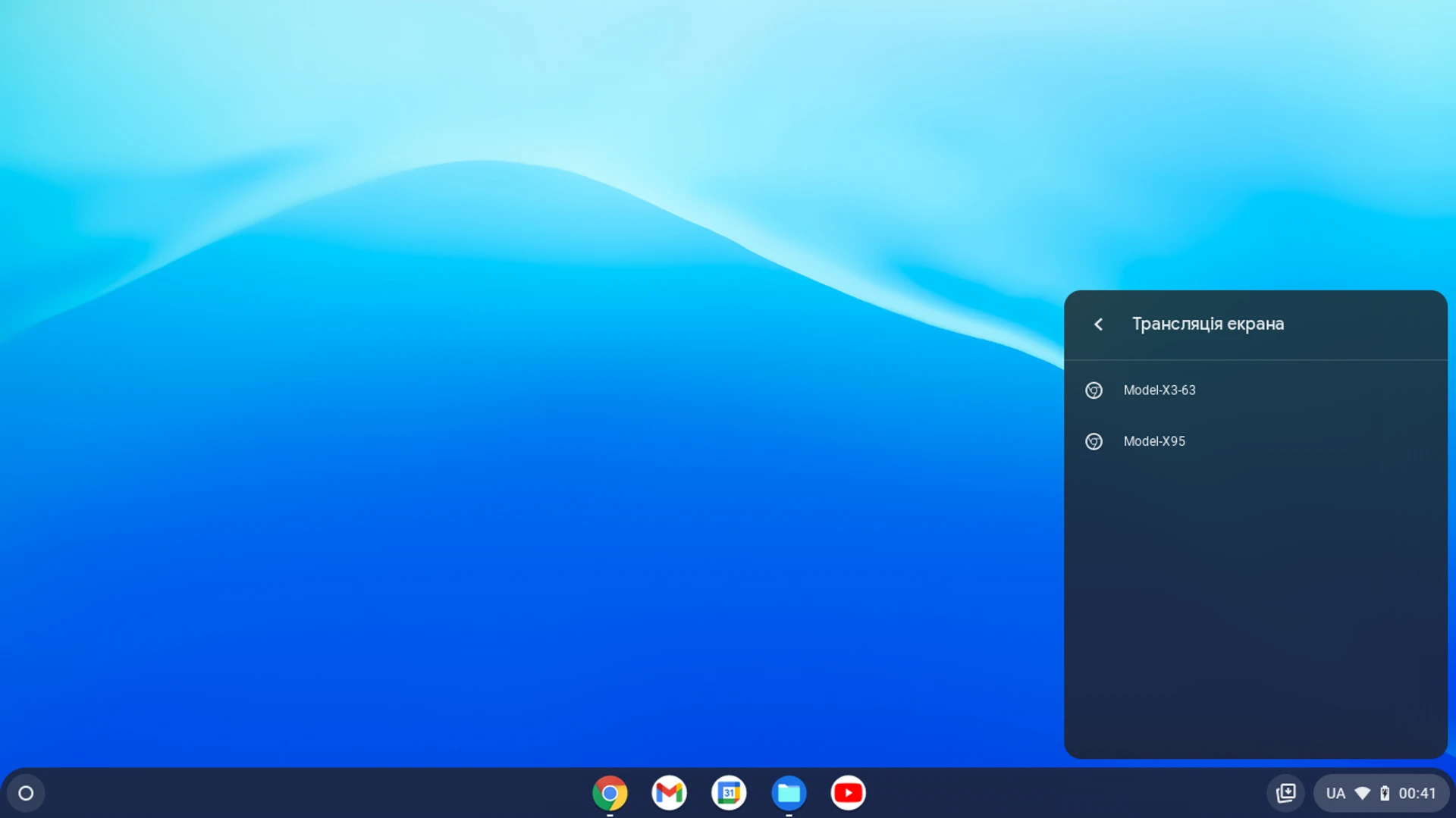This screenshot has height=818, width=1456.
Task: Open the app Launcher button
Action: (26, 792)
